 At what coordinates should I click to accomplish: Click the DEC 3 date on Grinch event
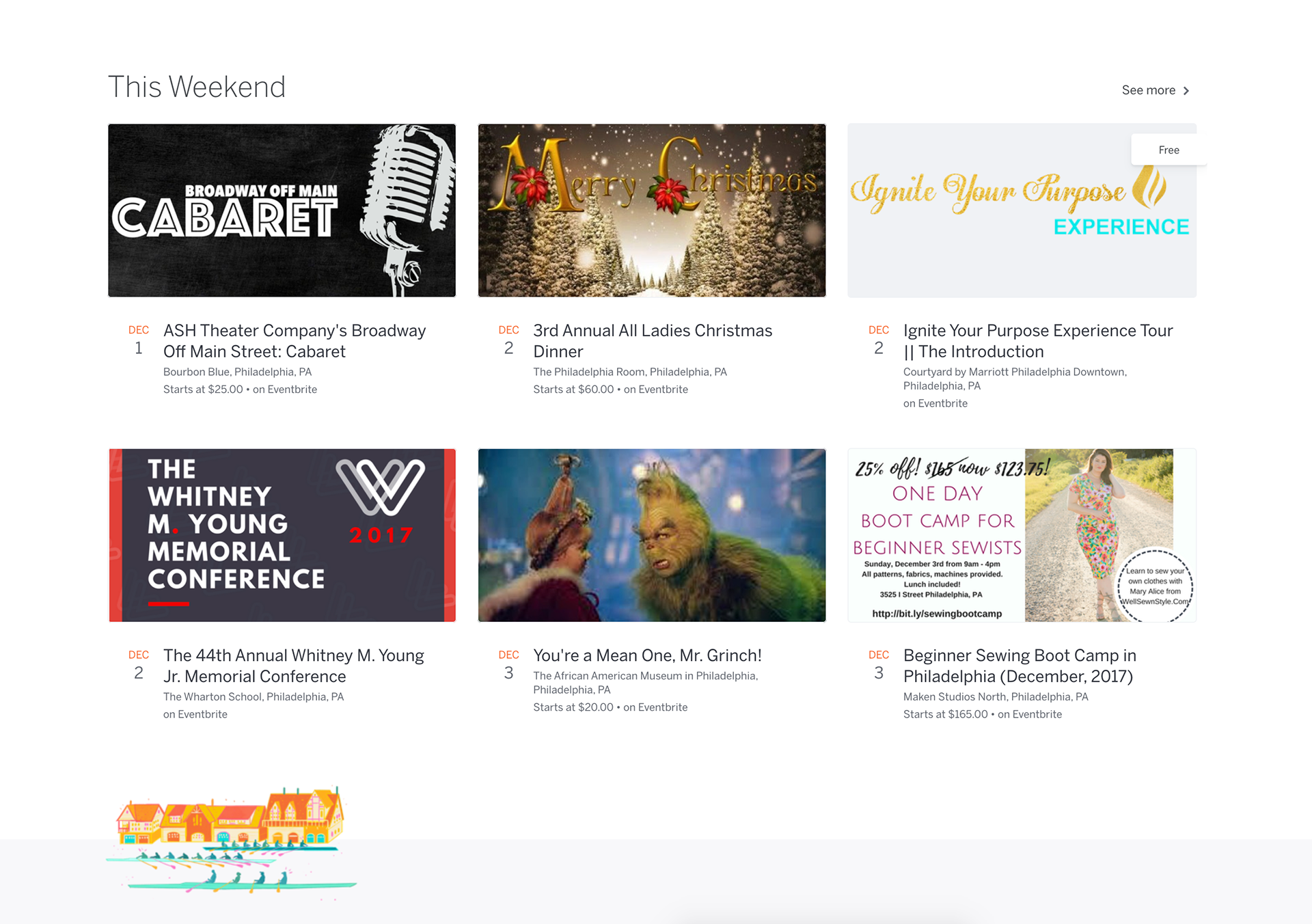pyautogui.click(x=508, y=665)
